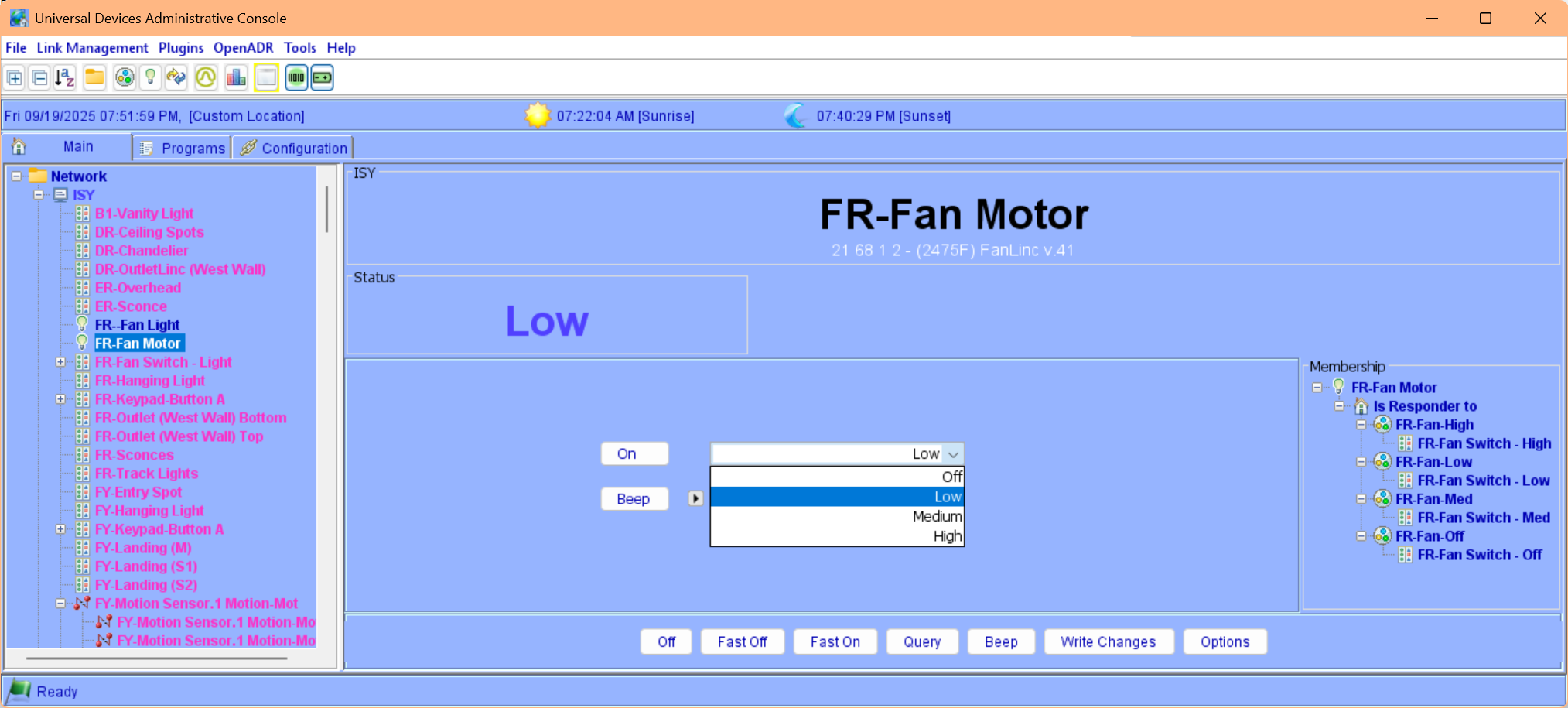This screenshot has height=708, width=1568.
Task: Toggle the binary code toolbar button
Action: pos(296,77)
